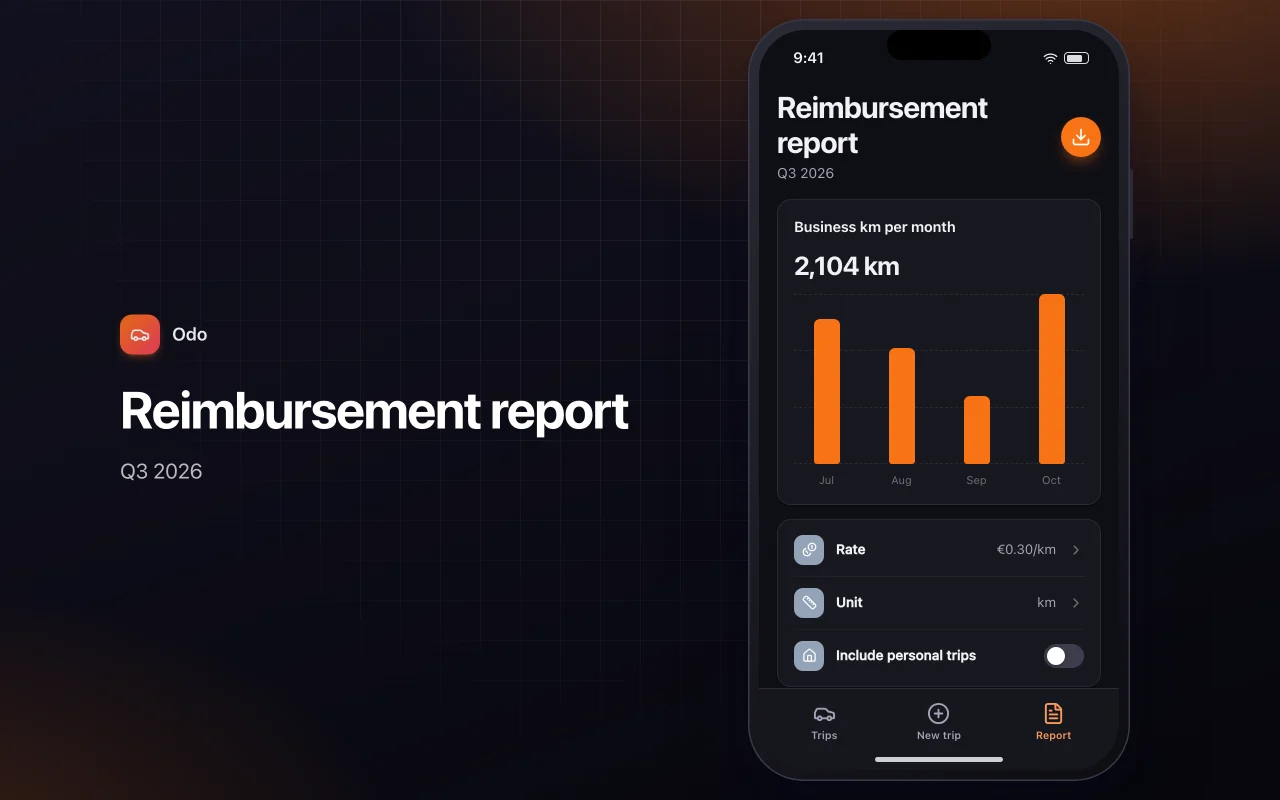Click the Q3 2026 text under left headline
This screenshot has height=800, width=1280.
[x=161, y=471]
